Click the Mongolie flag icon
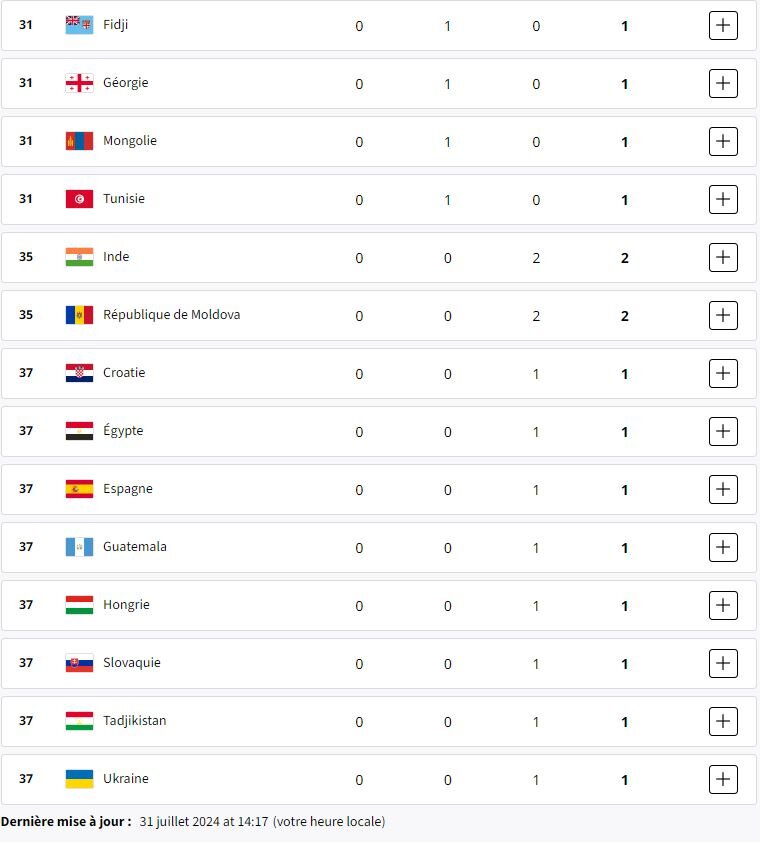Image resolution: width=760 pixels, height=842 pixels. click(x=79, y=140)
